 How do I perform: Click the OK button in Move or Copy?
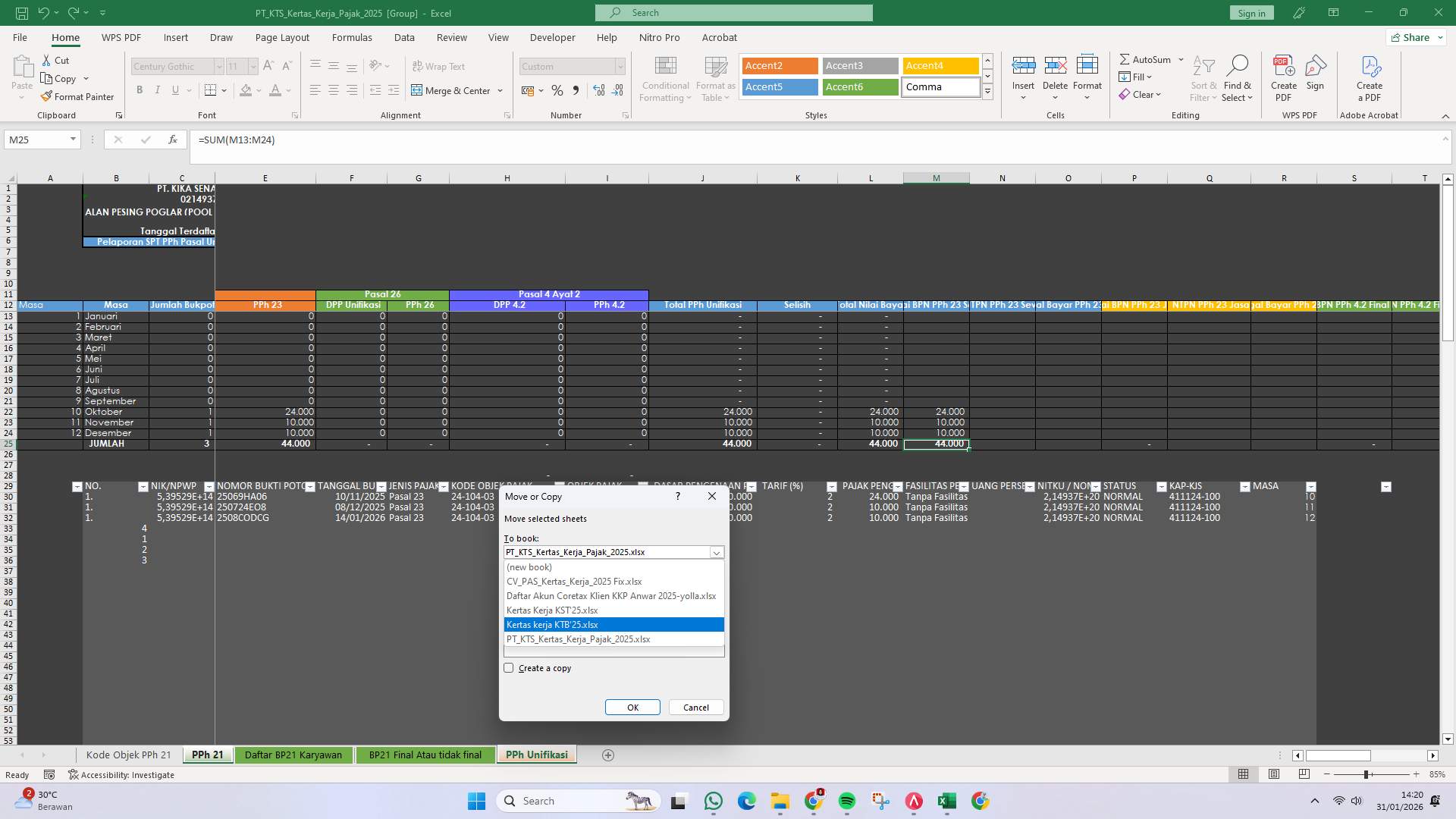click(632, 707)
